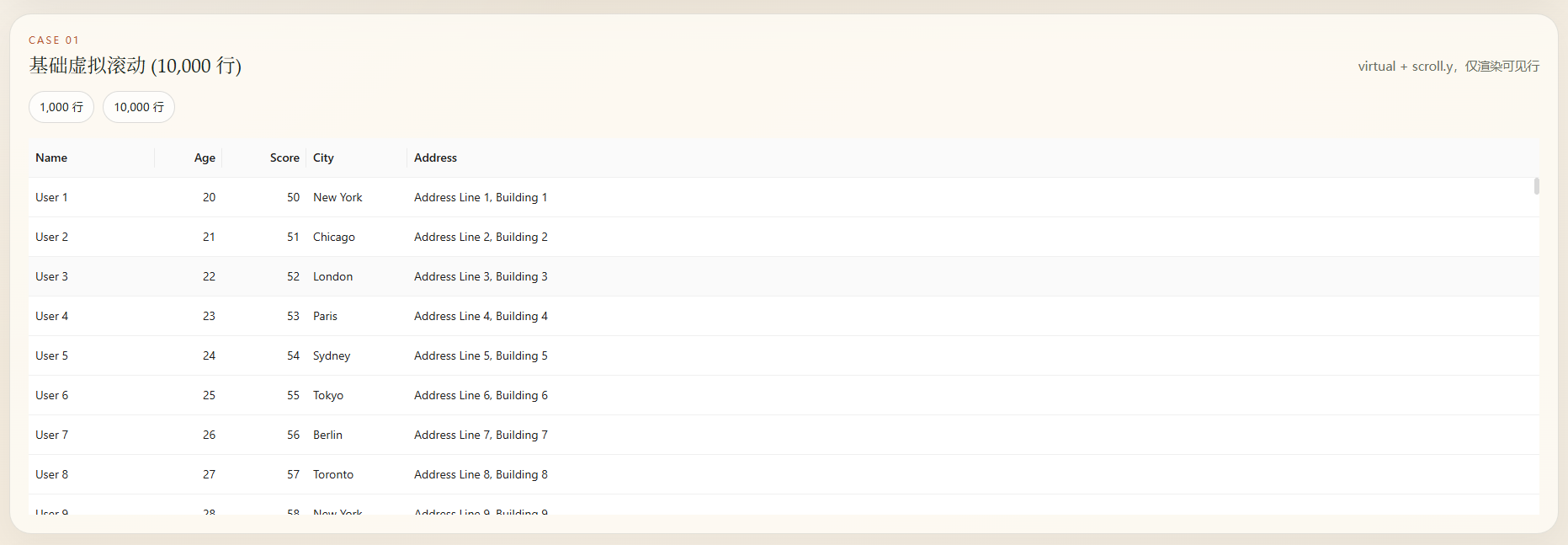
Task: Select the Toronto city cell
Action: coord(357,474)
